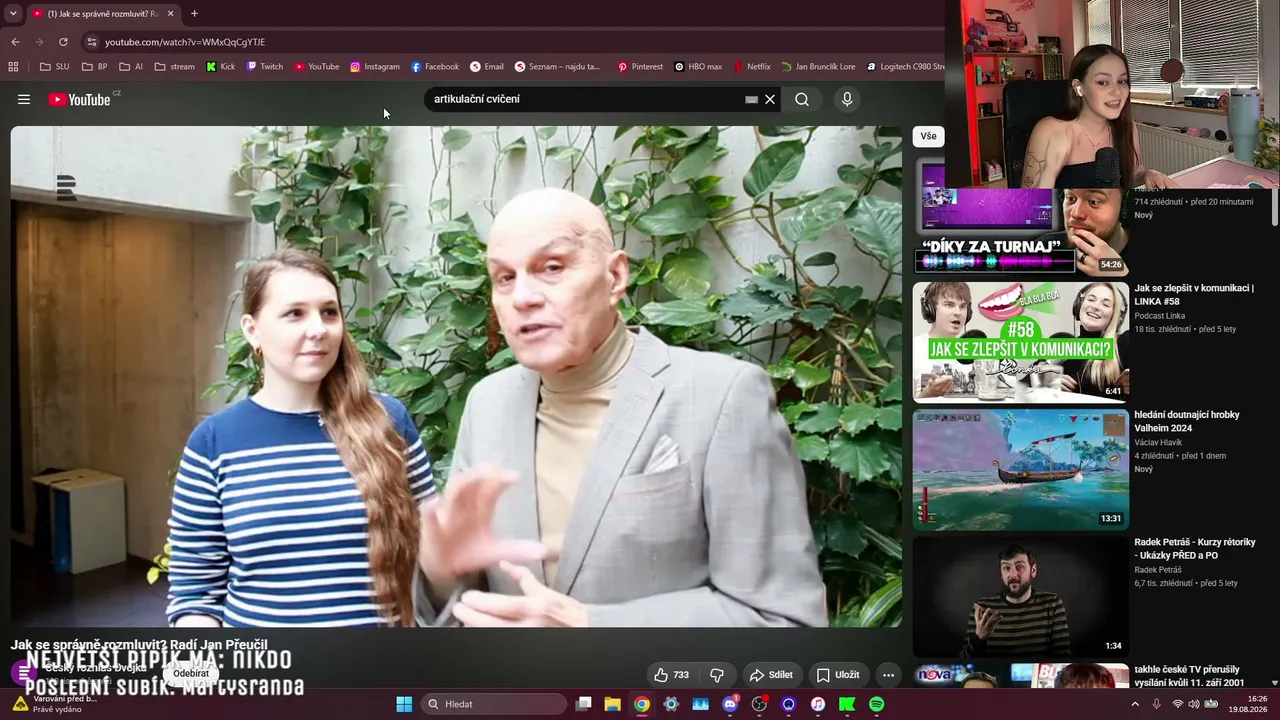Open the Netflix bookmark
The image size is (1280, 720).
coord(752,67)
